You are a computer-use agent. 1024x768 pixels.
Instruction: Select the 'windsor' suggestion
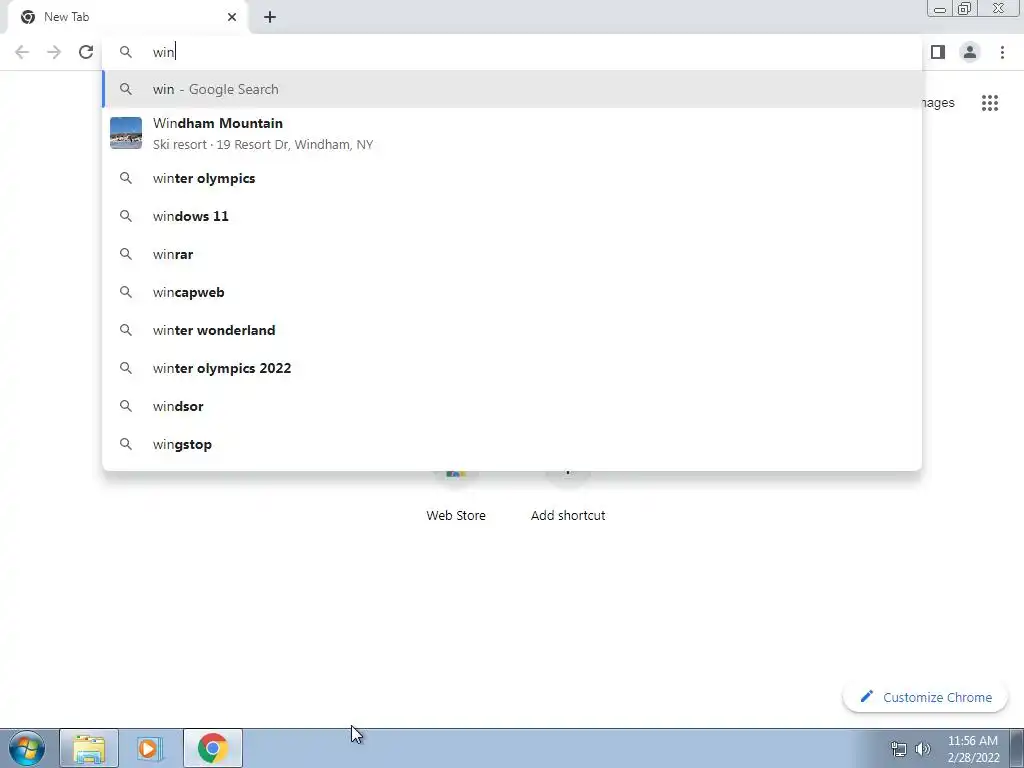[512, 406]
